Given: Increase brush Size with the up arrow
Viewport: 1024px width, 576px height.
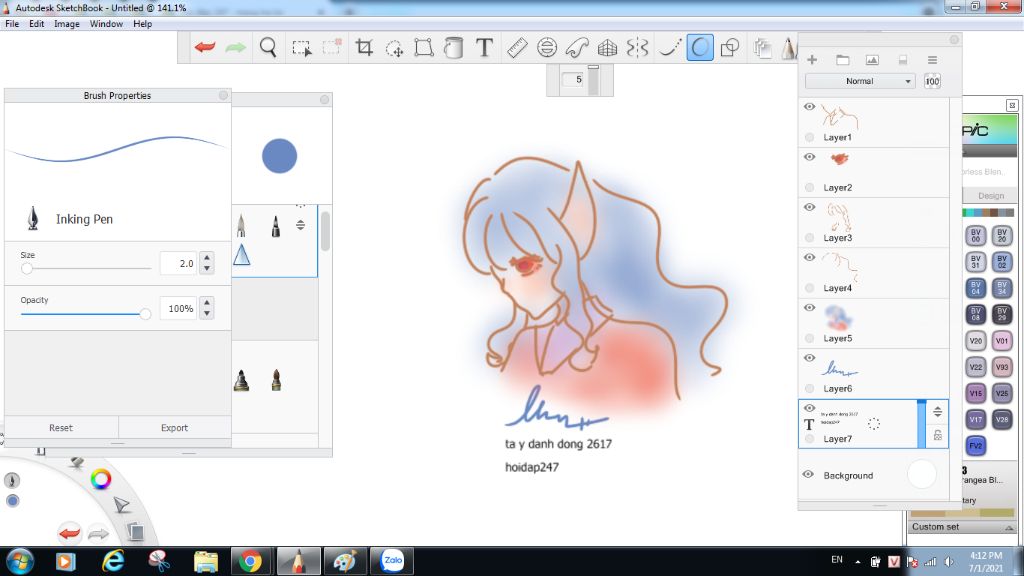Looking at the screenshot, I should [207, 257].
